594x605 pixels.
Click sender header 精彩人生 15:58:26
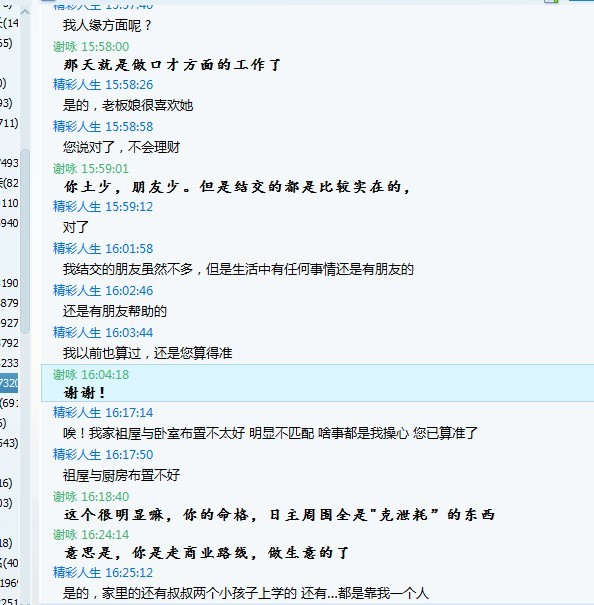pos(103,84)
